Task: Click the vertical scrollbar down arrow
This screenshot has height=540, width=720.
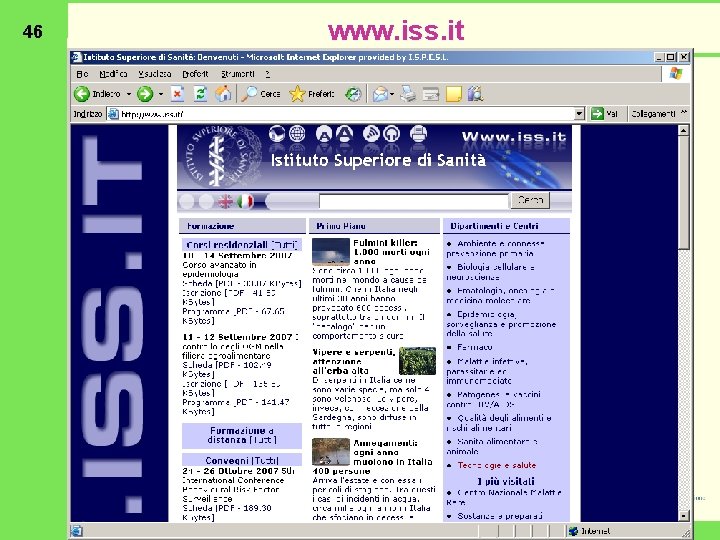Action: 683,516
